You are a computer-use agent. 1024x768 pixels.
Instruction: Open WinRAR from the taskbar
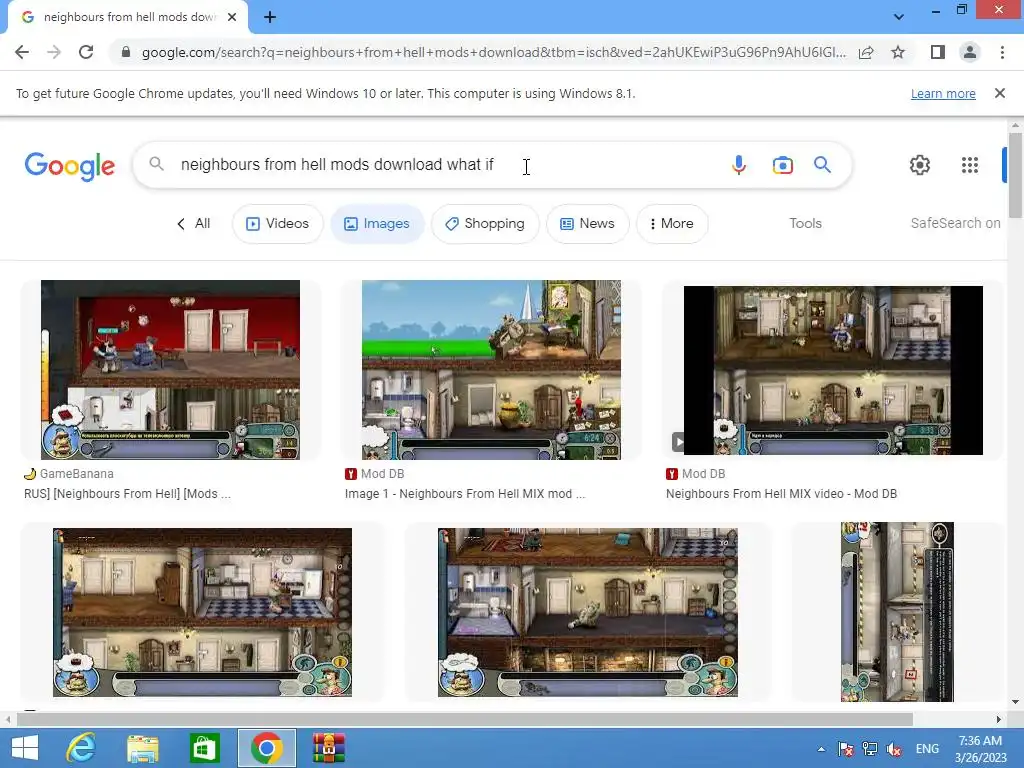pyautogui.click(x=328, y=748)
